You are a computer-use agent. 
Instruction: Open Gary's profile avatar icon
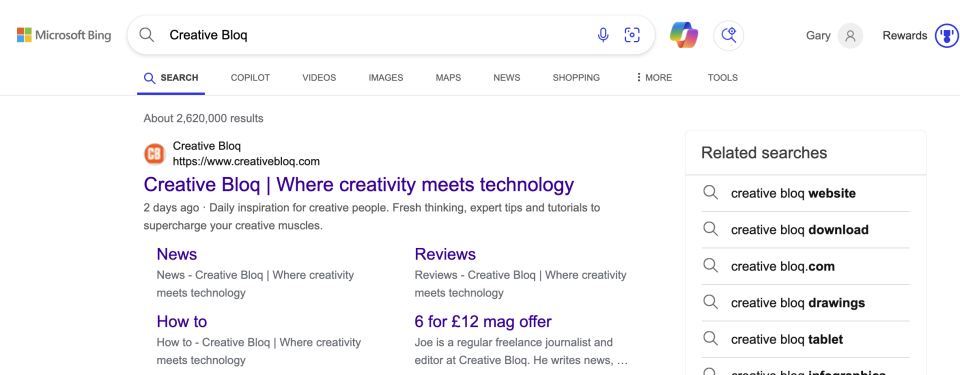pos(850,36)
